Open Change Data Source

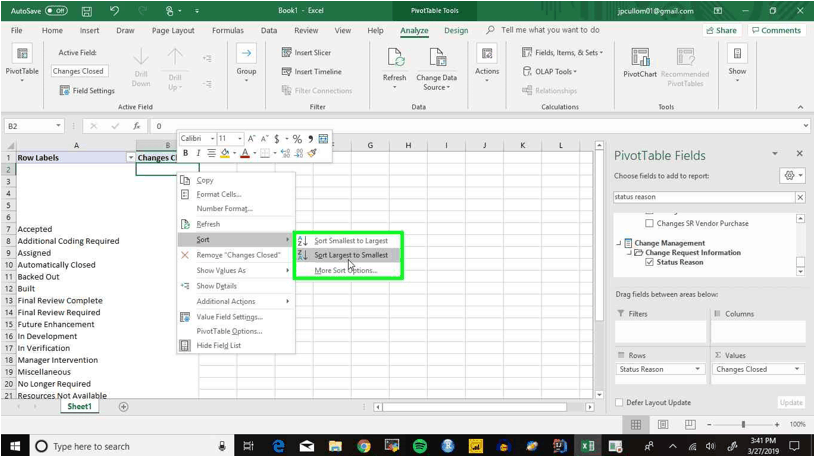click(437, 68)
